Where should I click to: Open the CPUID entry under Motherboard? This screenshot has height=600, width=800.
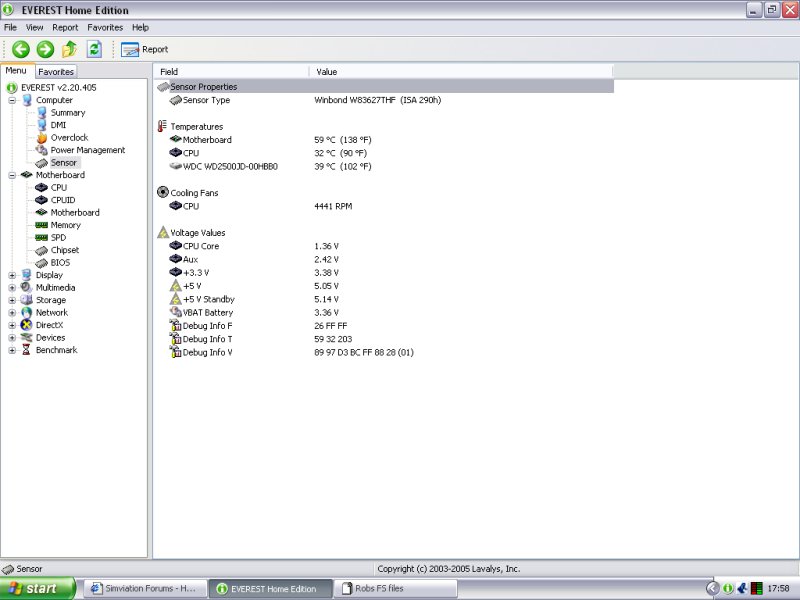pos(62,200)
